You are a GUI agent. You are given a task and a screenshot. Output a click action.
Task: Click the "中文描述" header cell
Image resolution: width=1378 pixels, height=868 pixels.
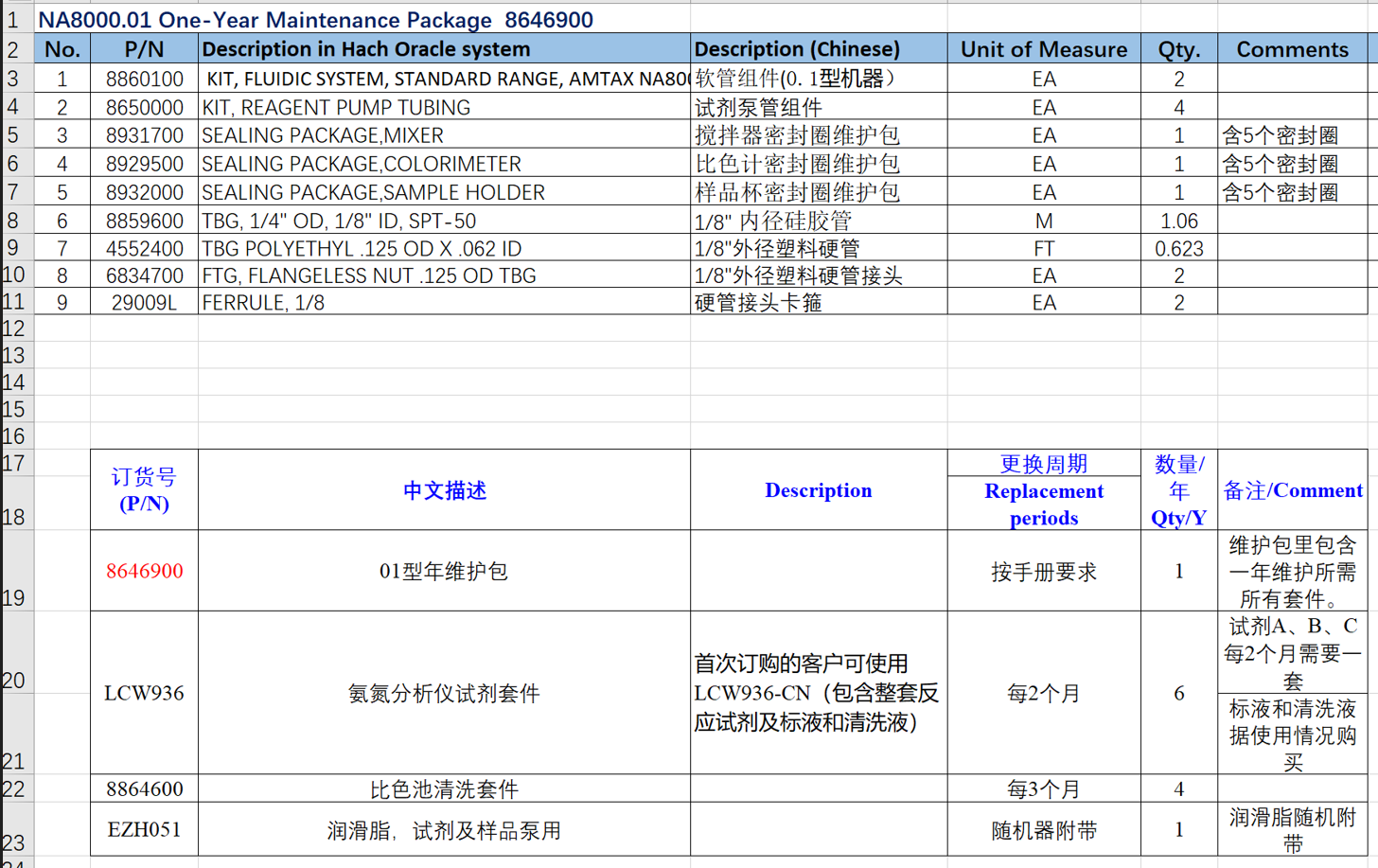point(443,490)
